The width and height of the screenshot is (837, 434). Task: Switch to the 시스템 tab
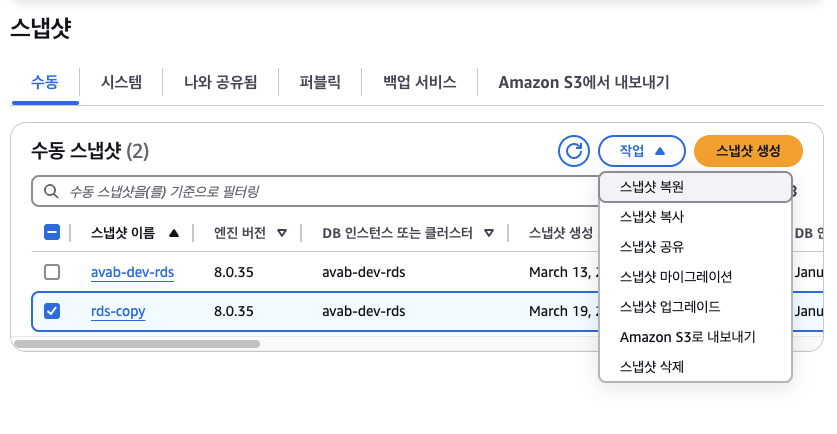pyautogui.click(x=121, y=82)
